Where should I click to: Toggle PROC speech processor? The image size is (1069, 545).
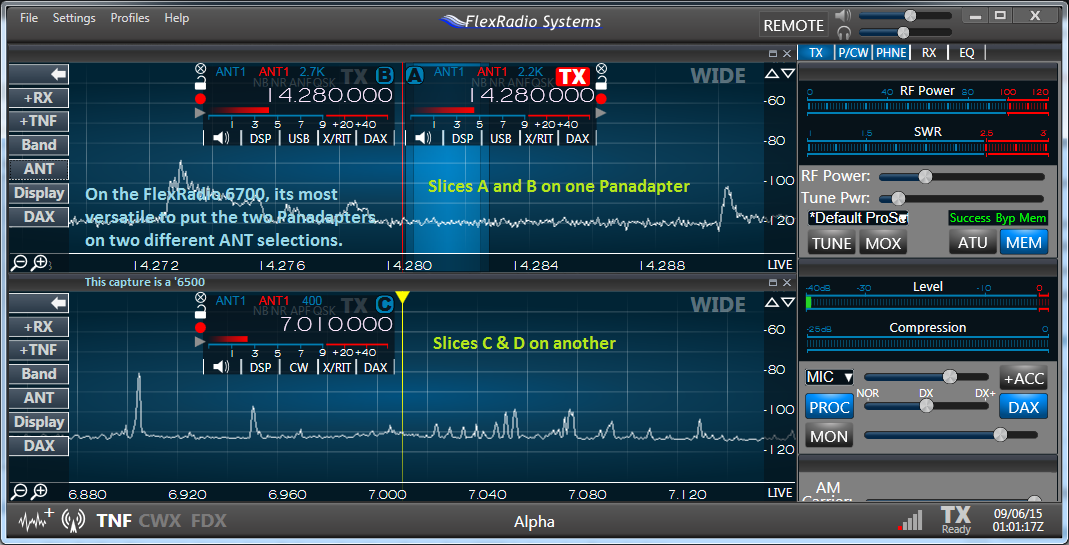click(829, 407)
